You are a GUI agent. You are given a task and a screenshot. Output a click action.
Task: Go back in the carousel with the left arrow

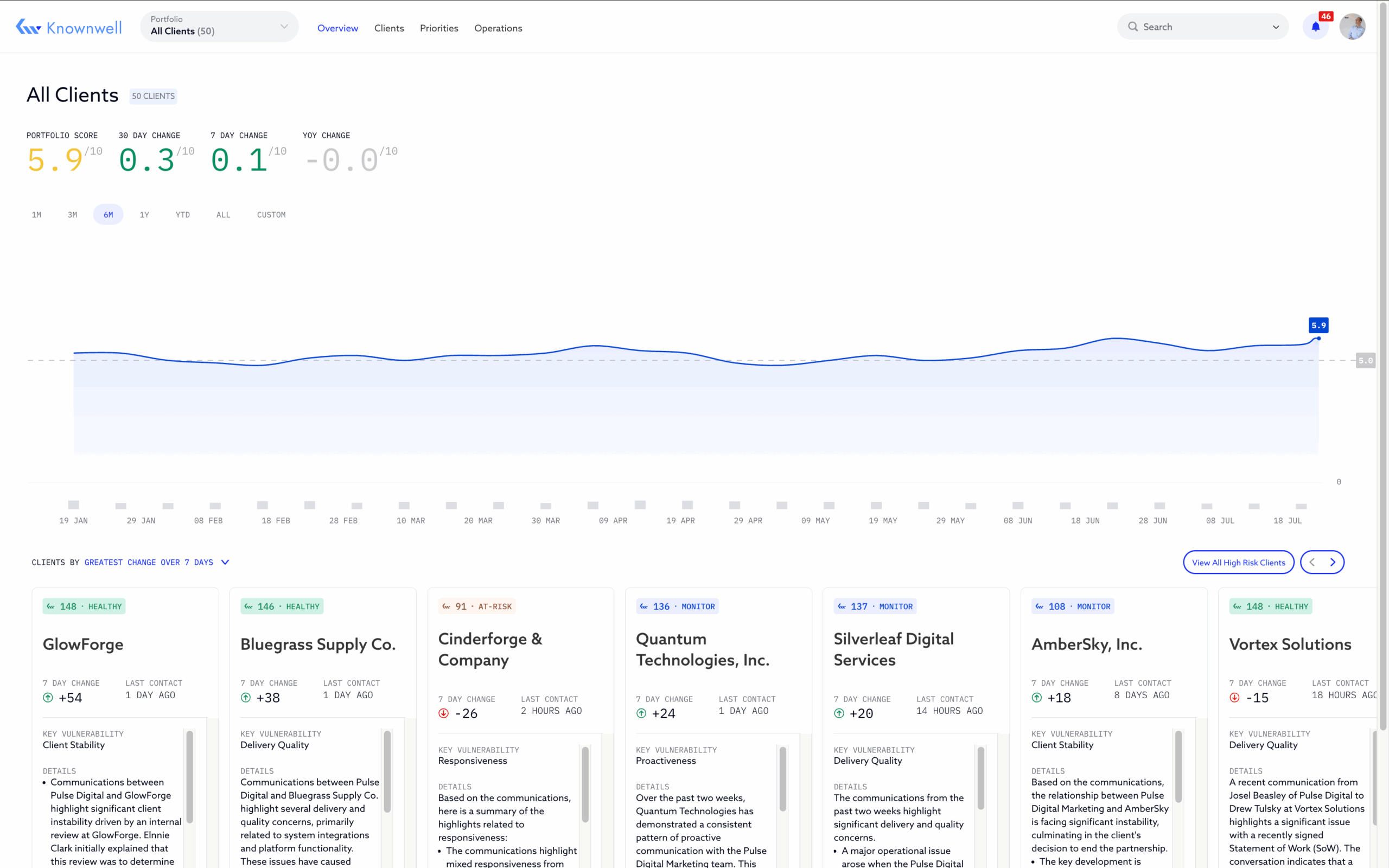1311,562
